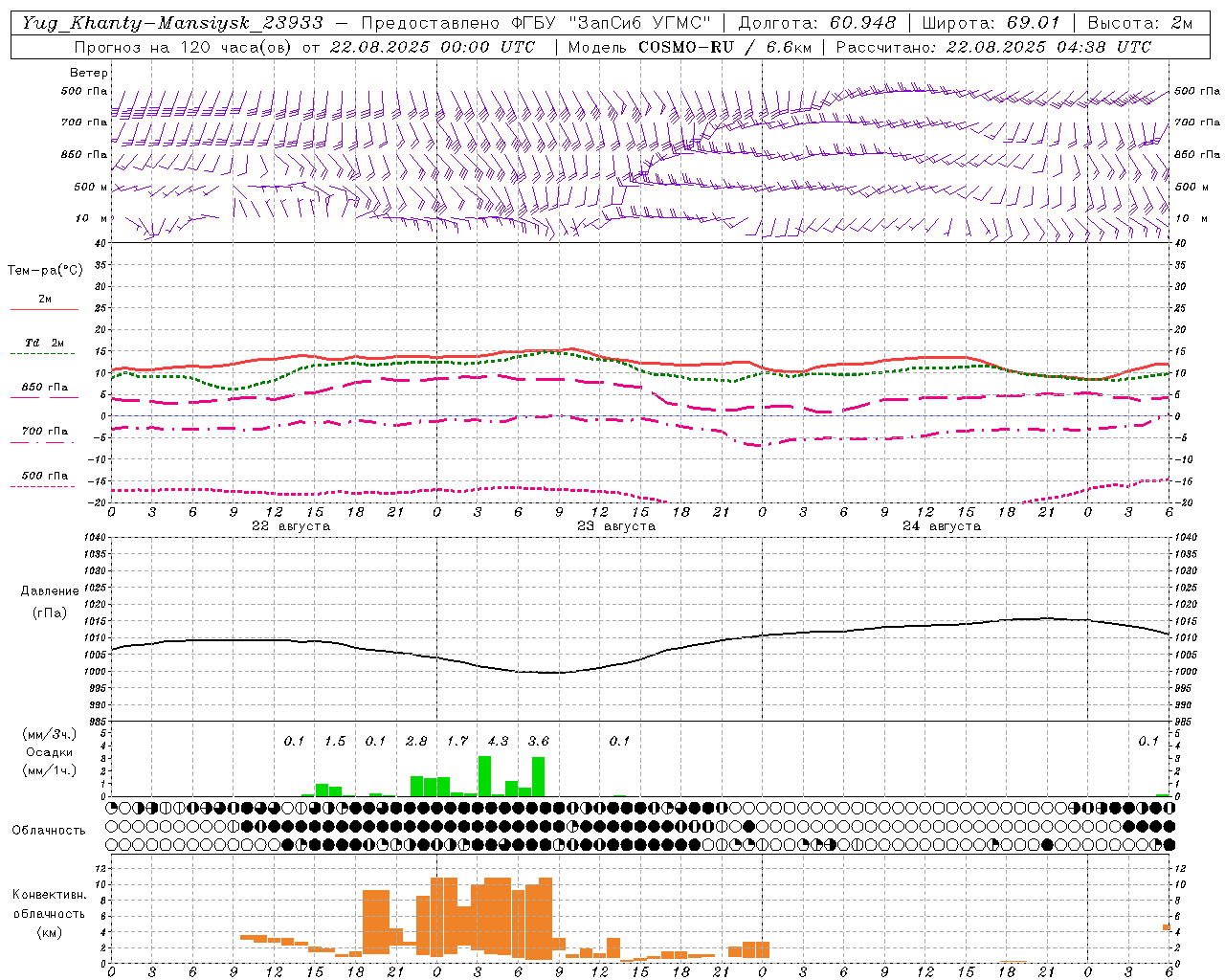Click the 22 августа date label
Image resolution: width=1225 pixels, height=980 pixels.
tap(291, 526)
